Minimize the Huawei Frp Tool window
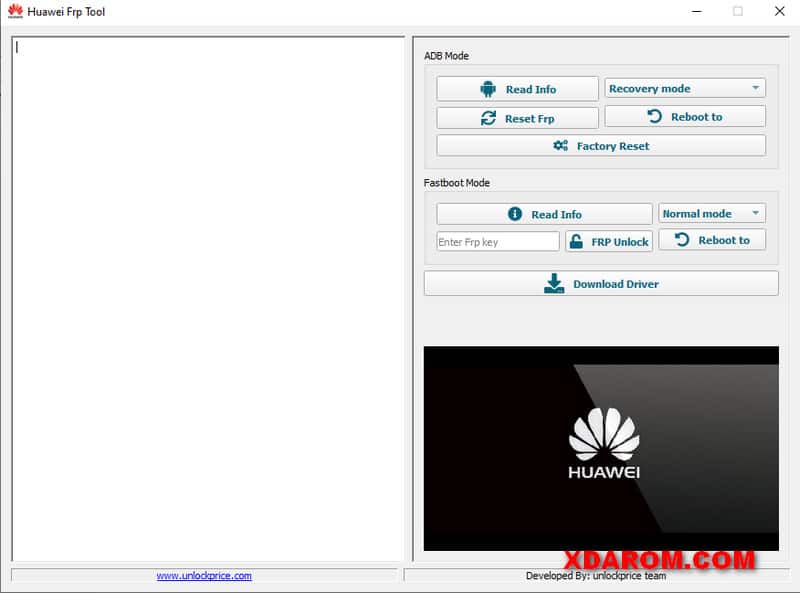The height and width of the screenshot is (593, 800). (x=696, y=11)
